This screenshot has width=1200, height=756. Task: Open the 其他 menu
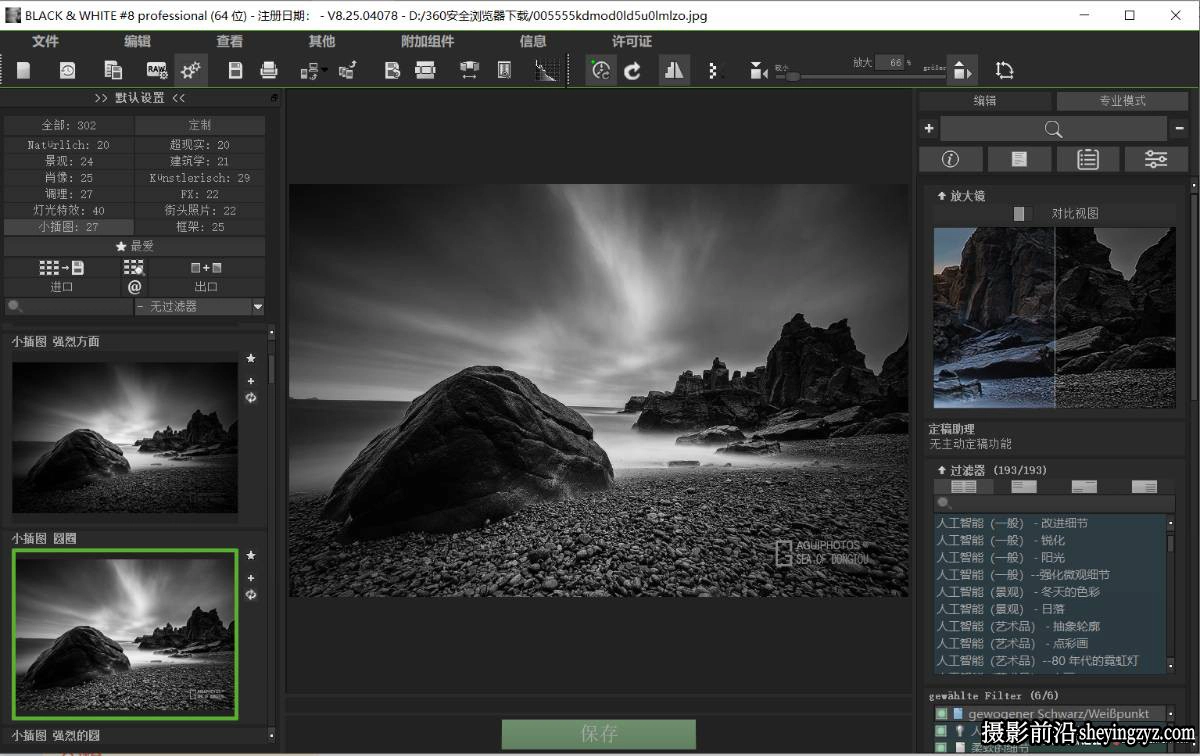pyautogui.click(x=321, y=41)
